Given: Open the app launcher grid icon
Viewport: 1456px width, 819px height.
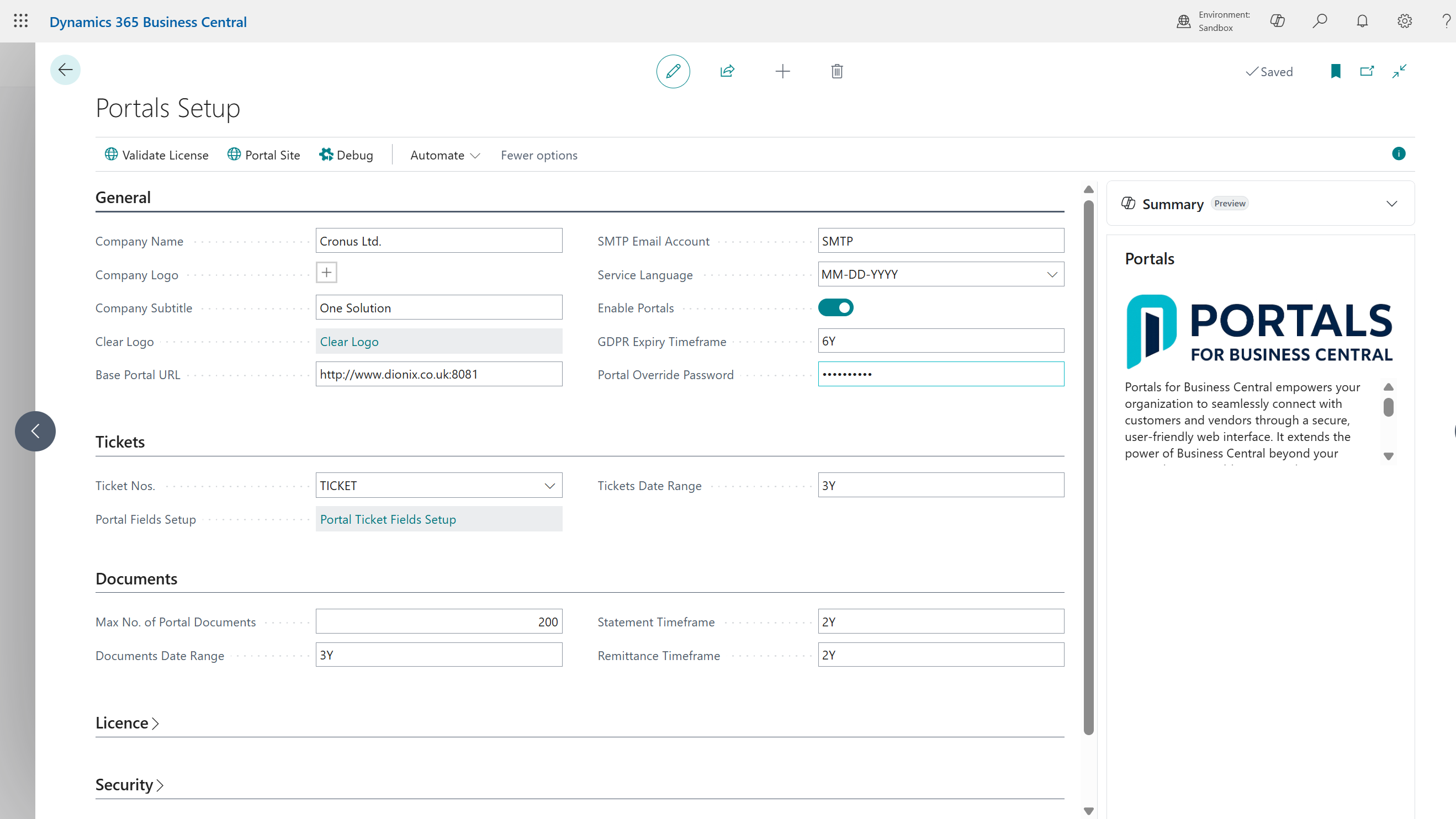Looking at the screenshot, I should (21, 22).
